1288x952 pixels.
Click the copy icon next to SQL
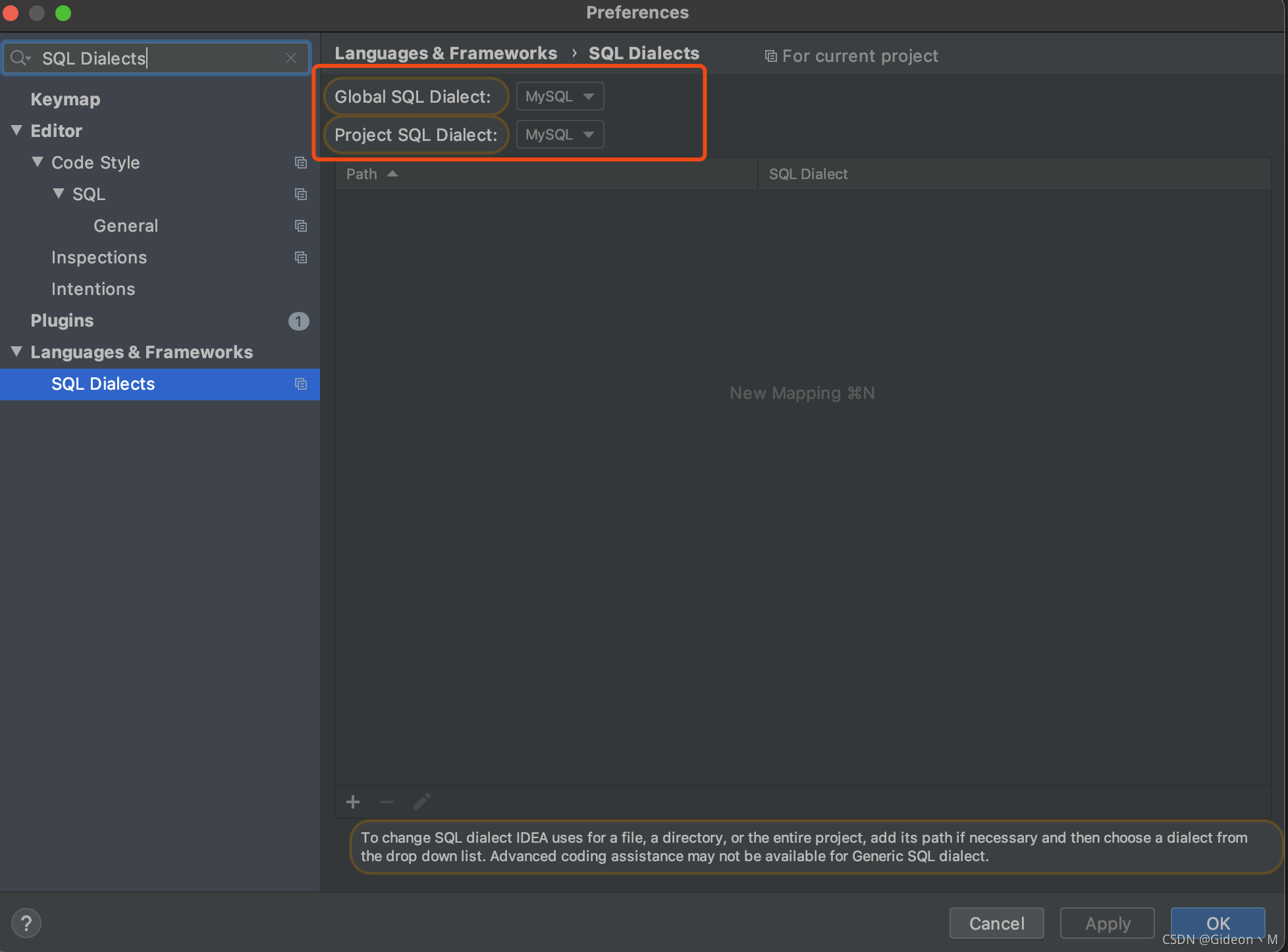point(300,194)
